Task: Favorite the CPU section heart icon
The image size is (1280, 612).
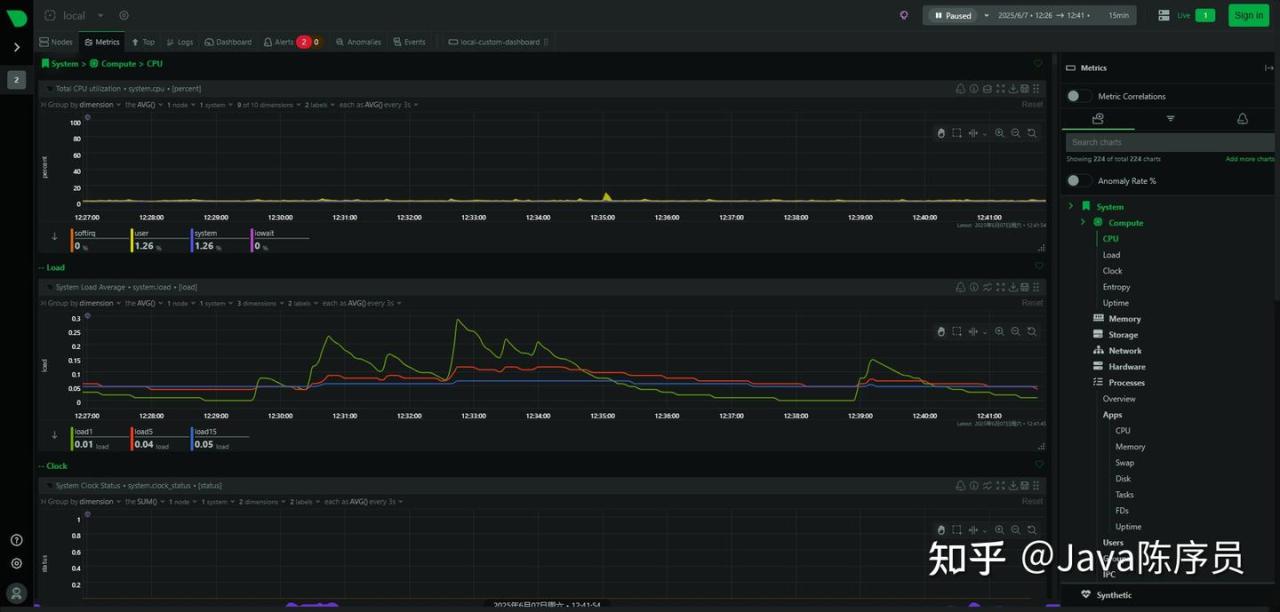Action: 1038,63
